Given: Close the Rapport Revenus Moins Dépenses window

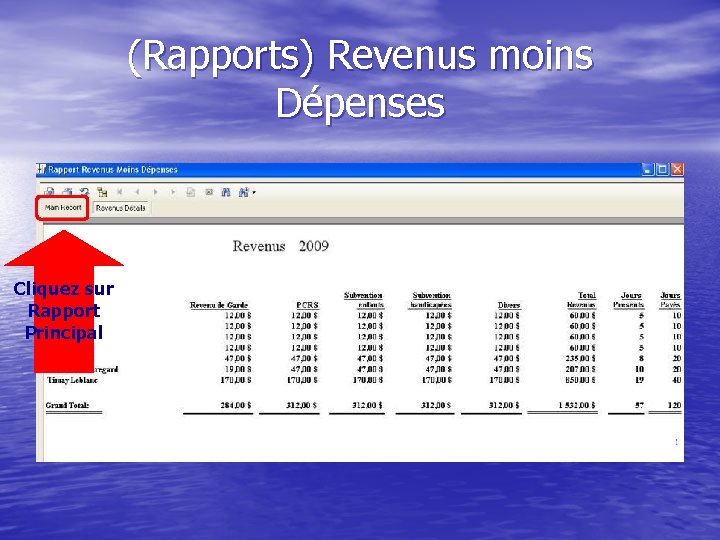Looking at the screenshot, I should tap(677, 169).
